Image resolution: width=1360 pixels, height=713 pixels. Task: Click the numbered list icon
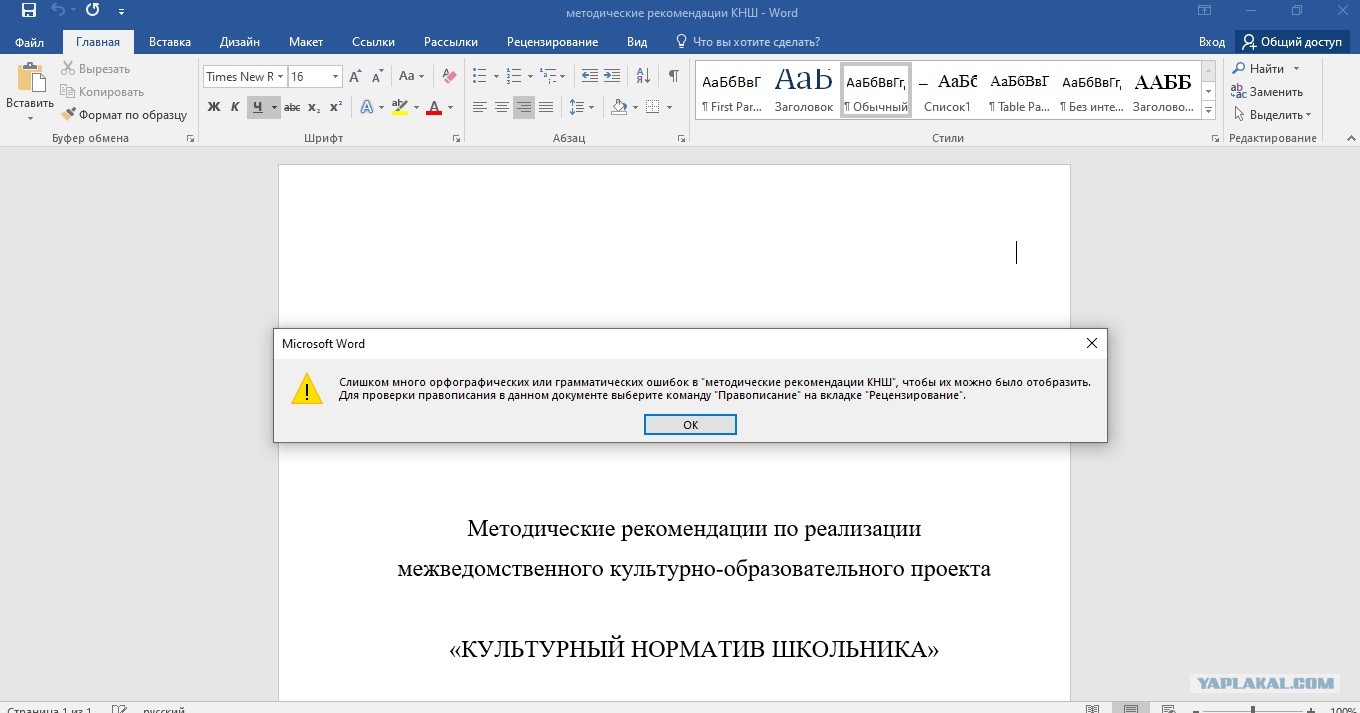[514, 77]
